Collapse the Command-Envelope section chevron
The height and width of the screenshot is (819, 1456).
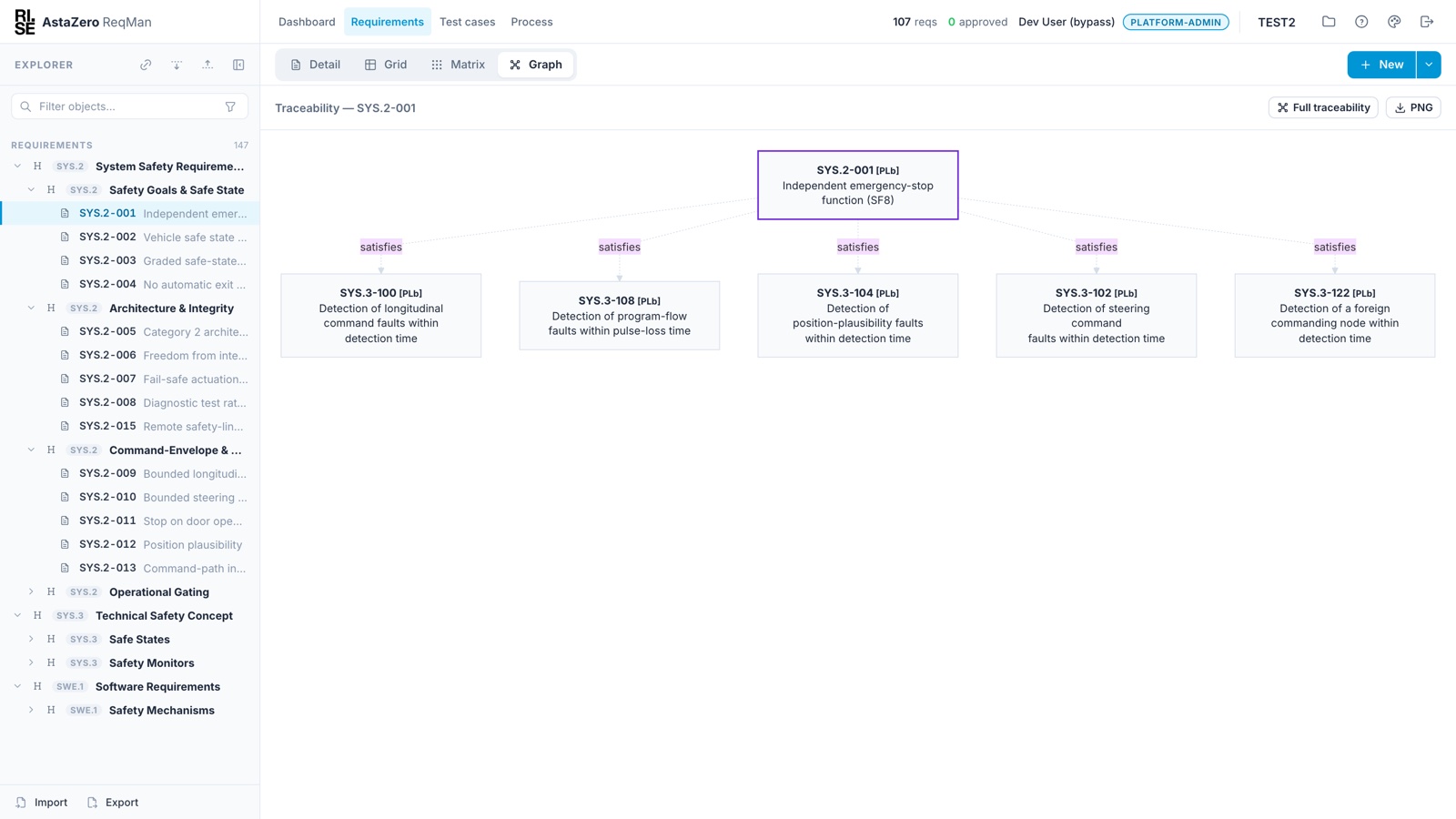(x=31, y=450)
